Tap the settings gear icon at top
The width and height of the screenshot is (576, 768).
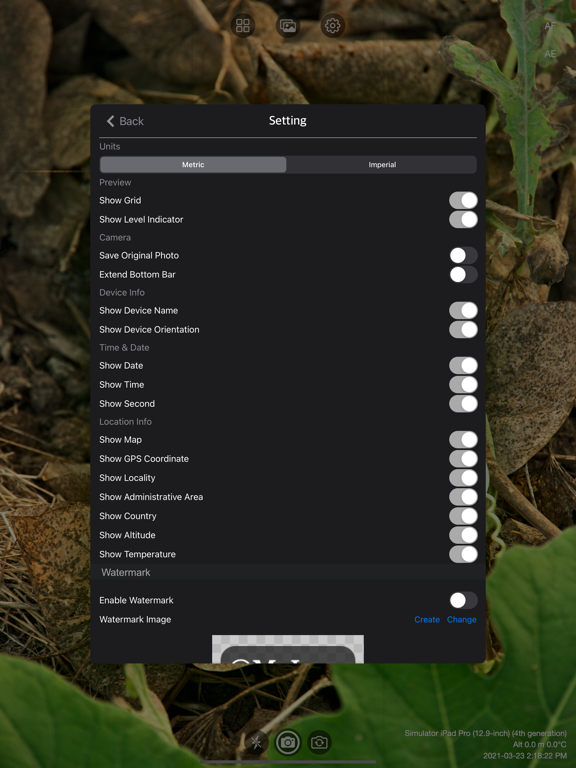[333, 25]
